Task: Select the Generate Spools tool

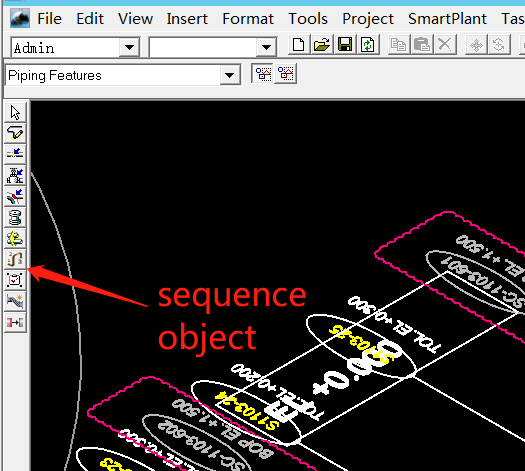Action: 15,217
